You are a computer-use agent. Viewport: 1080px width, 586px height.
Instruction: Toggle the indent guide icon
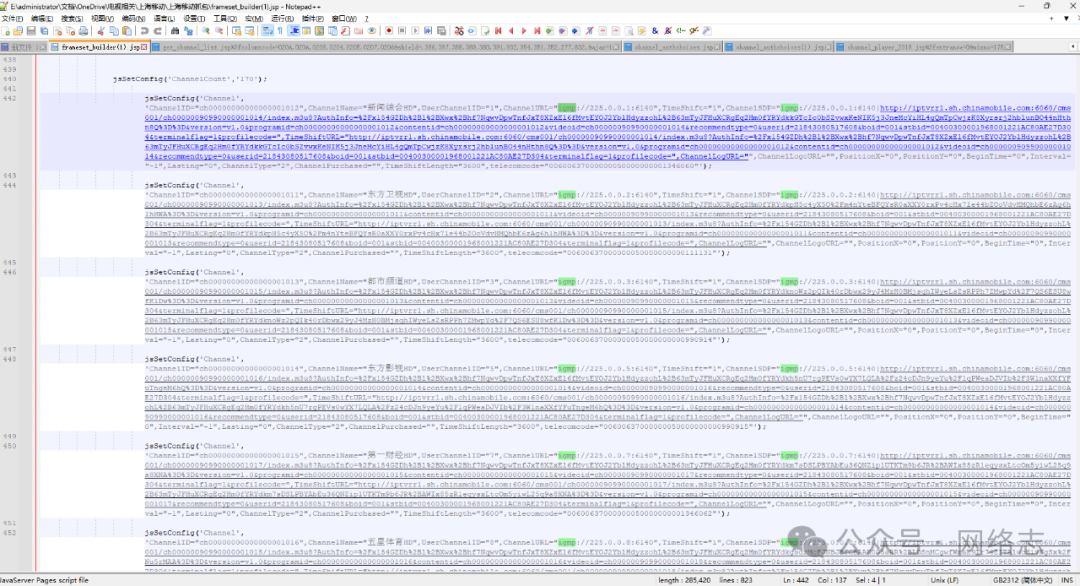pyautogui.click(x=293, y=31)
